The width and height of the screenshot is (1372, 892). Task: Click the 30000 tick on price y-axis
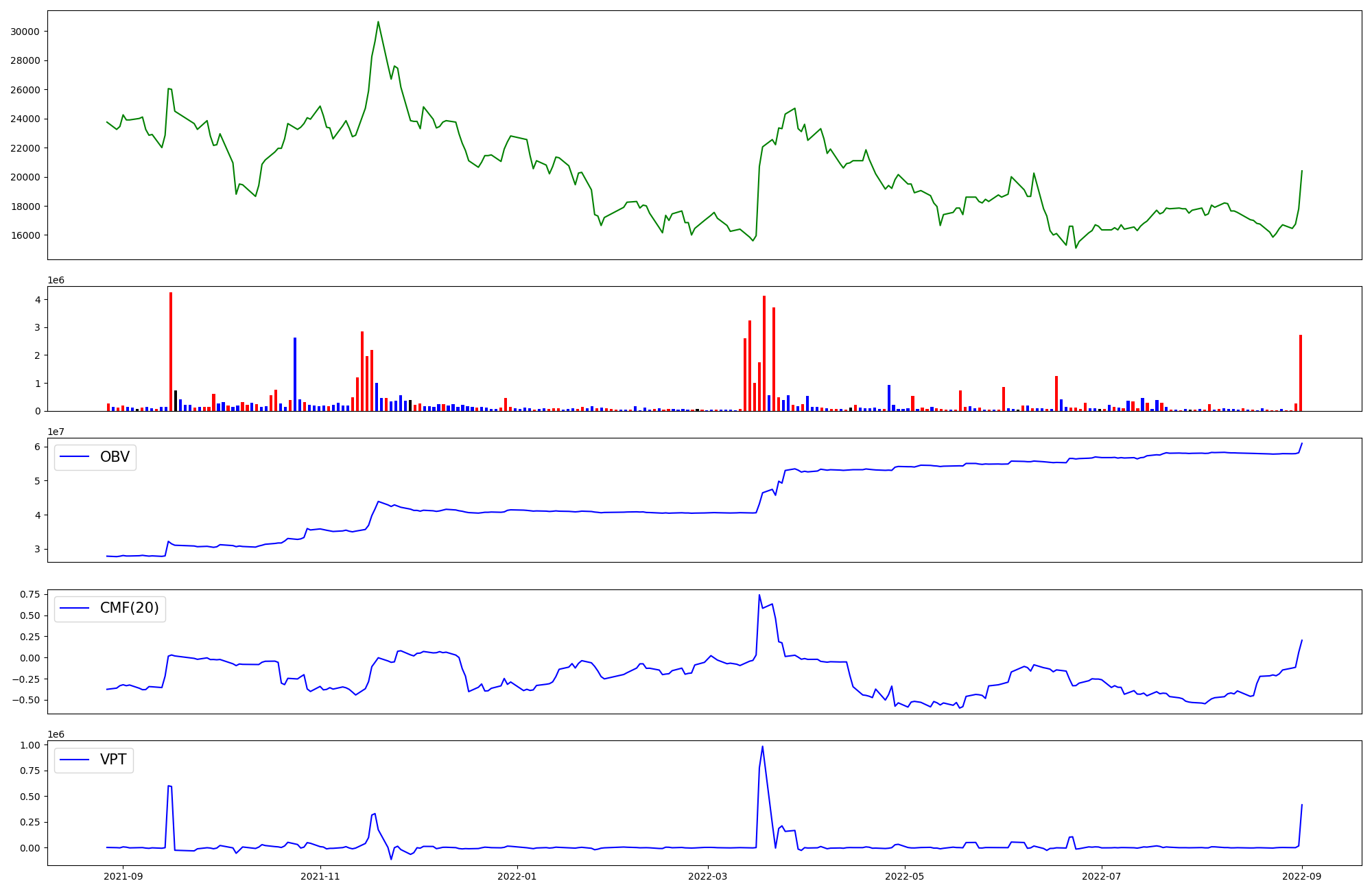(x=25, y=32)
